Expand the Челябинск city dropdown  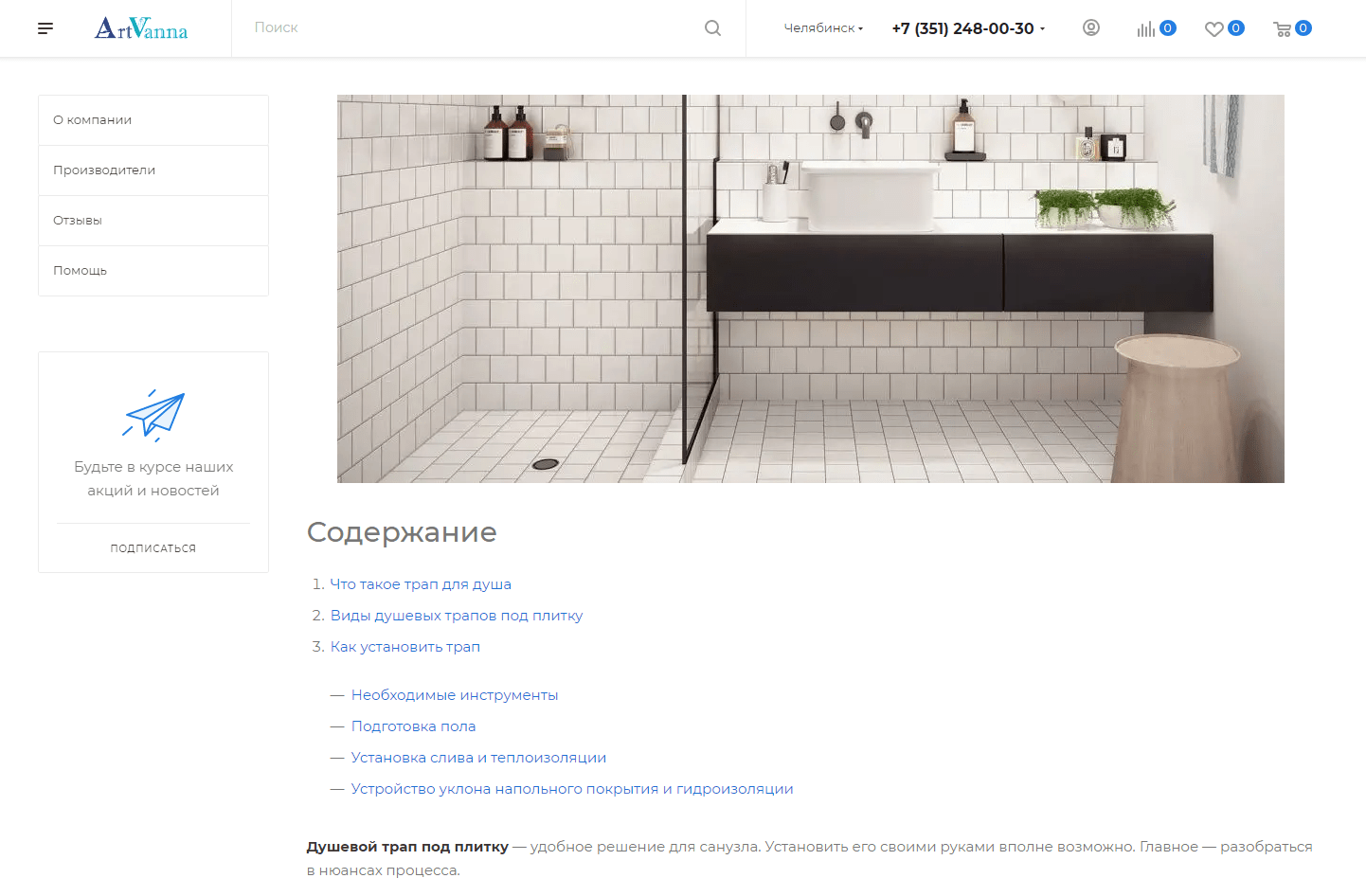point(823,28)
